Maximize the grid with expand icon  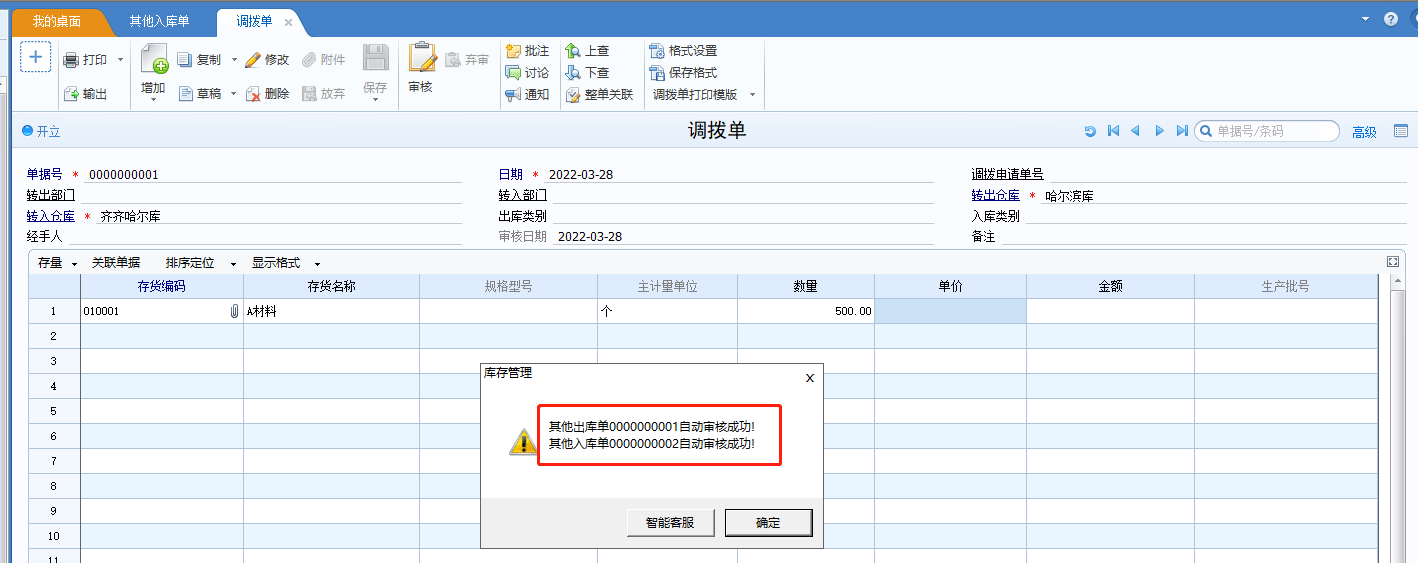(1392, 261)
